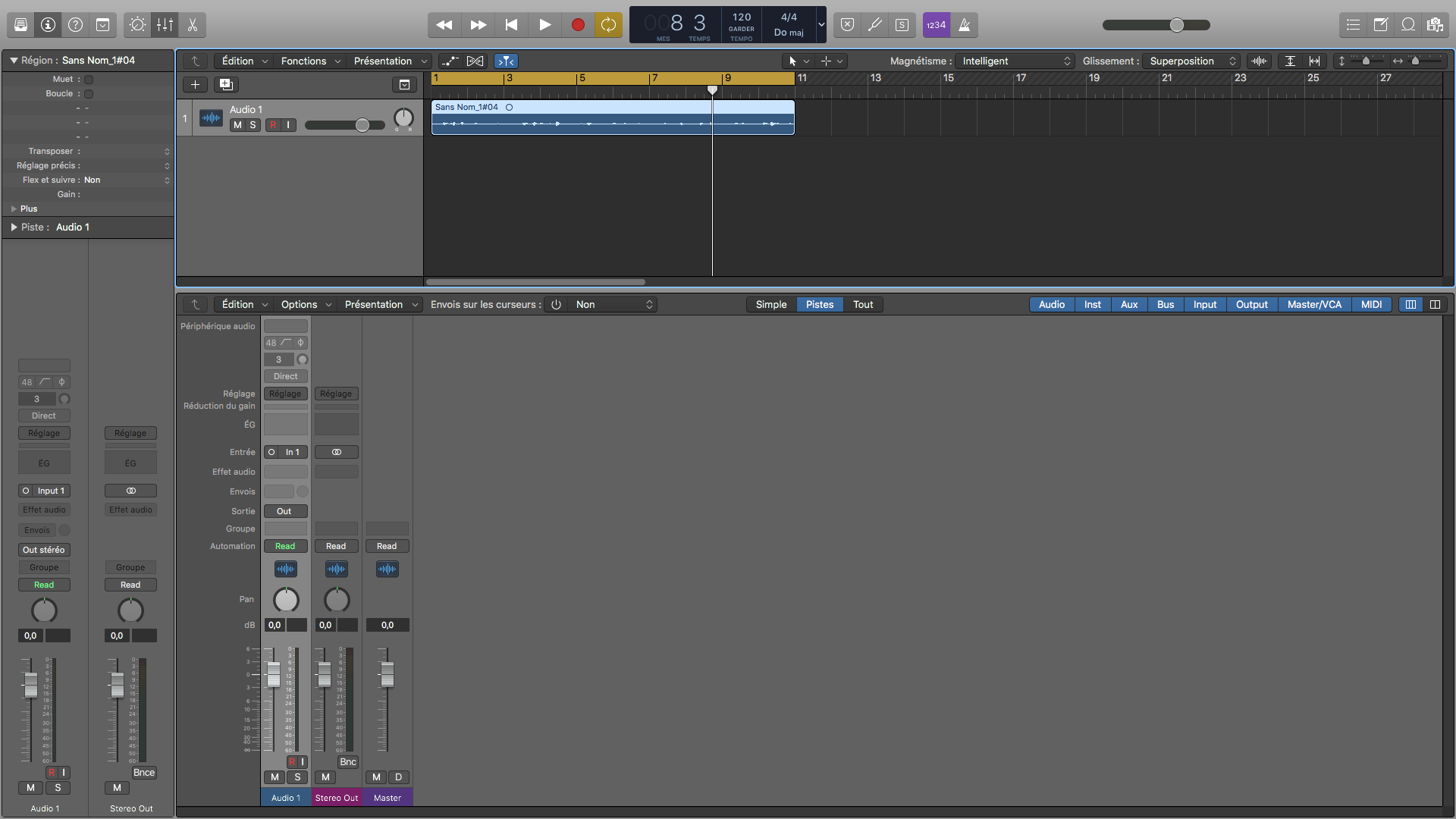This screenshot has height=819, width=1456.
Task: Open the Library icon at top left
Action: pos(20,25)
